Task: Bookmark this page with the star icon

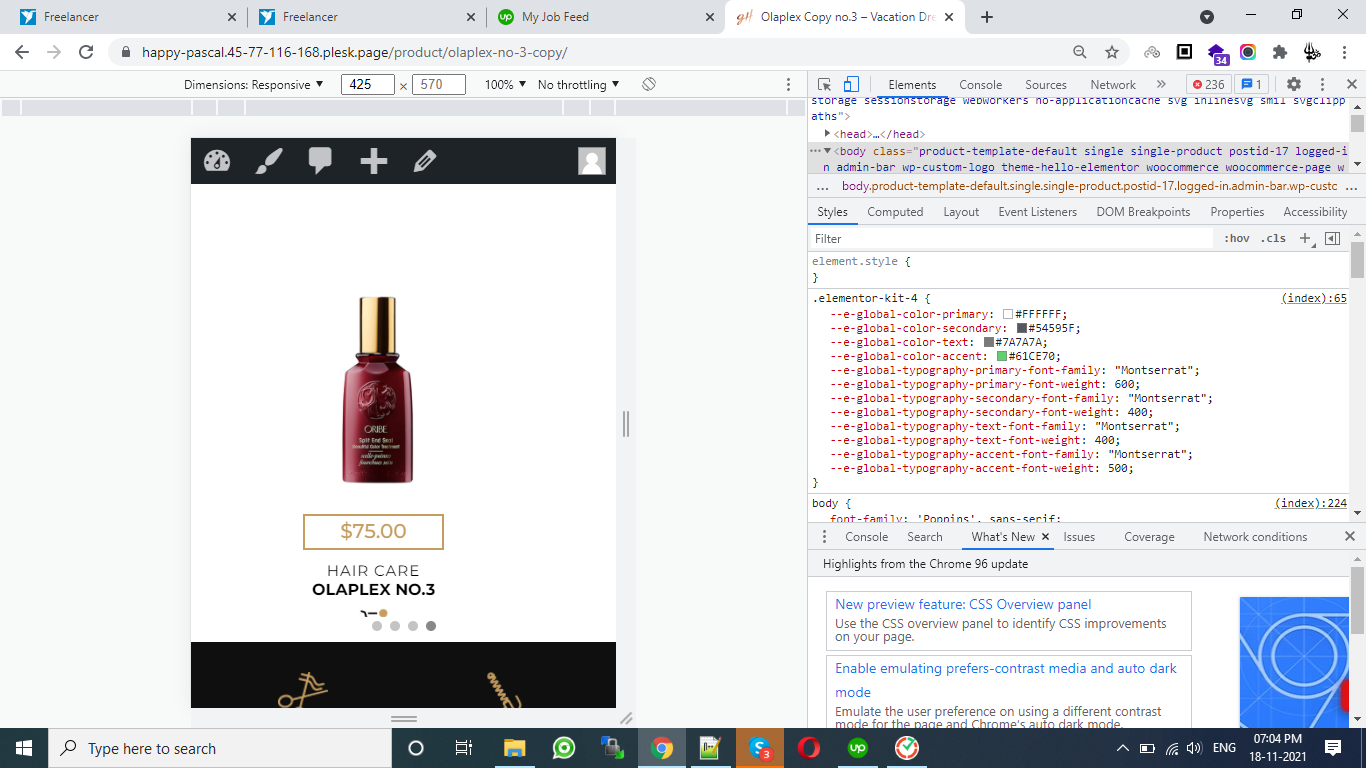Action: click(1112, 52)
